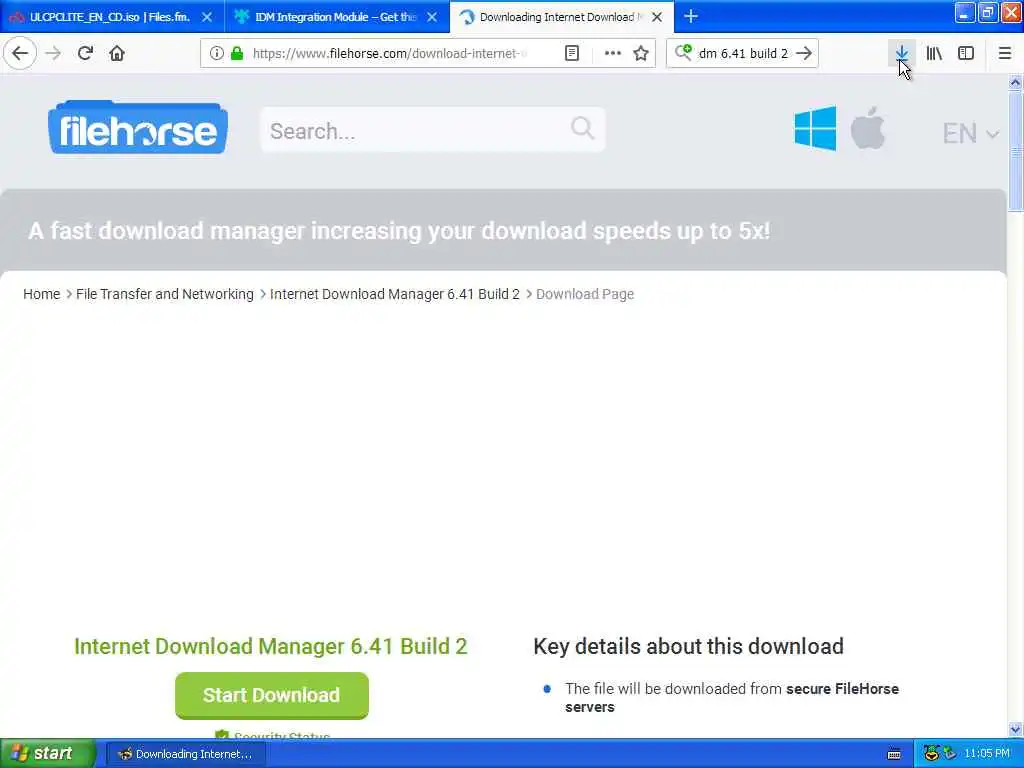Open the Windows Start menu
This screenshot has height=768, width=1024.
tap(47, 754)
